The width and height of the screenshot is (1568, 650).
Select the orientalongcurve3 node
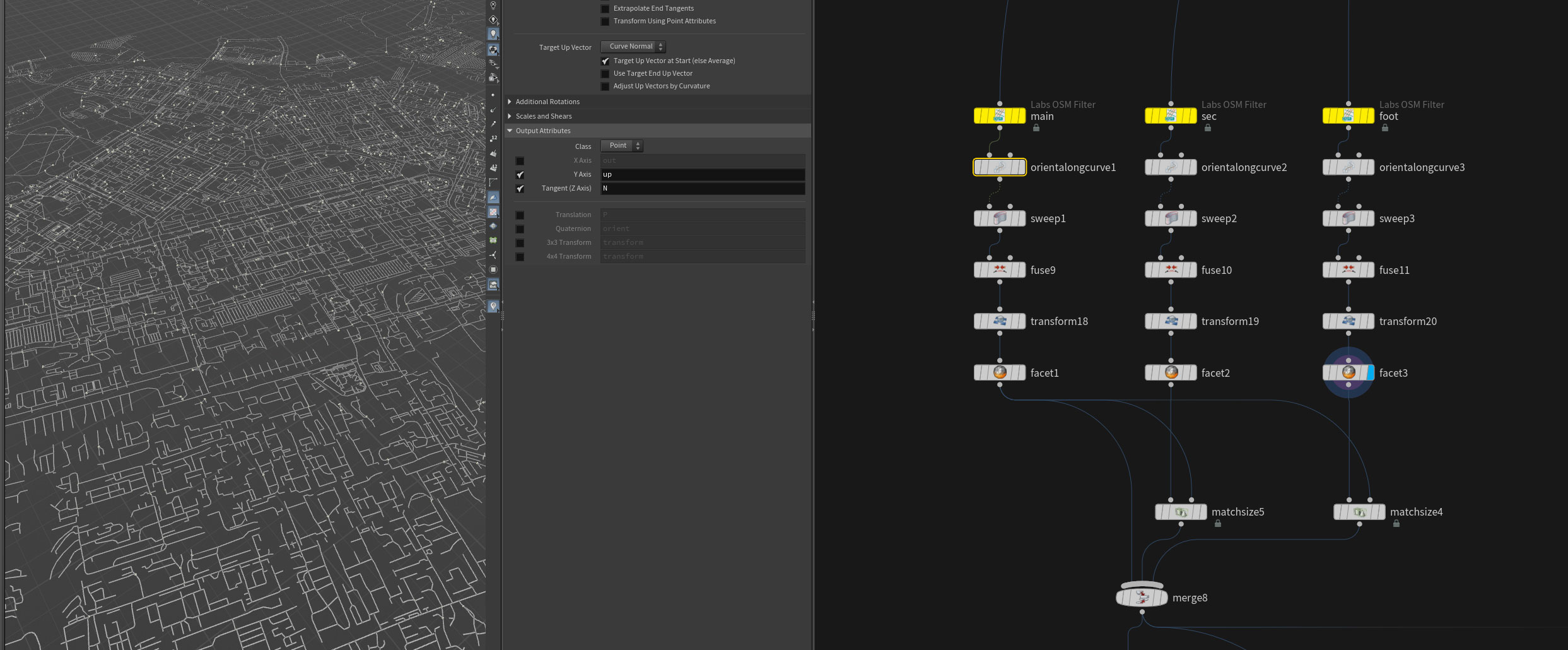click(1349, 167)
